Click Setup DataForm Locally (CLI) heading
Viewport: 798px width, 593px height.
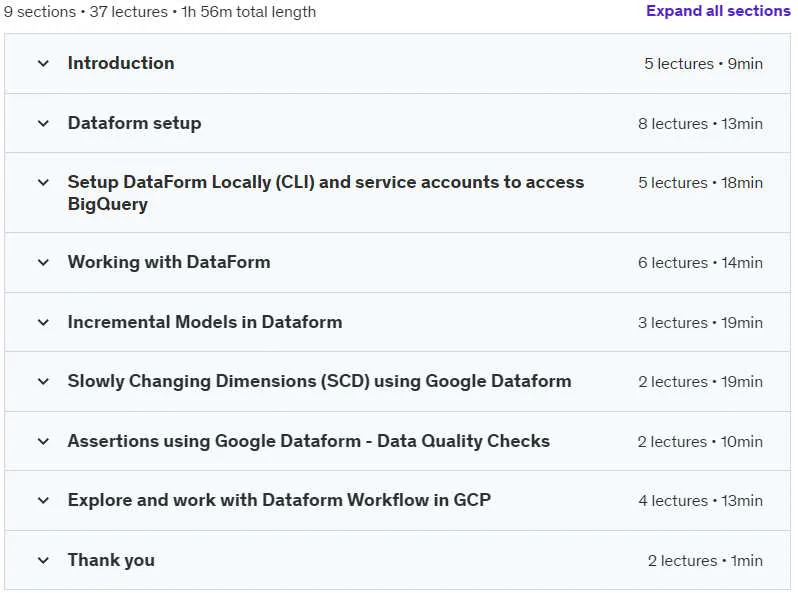point(326,193)
